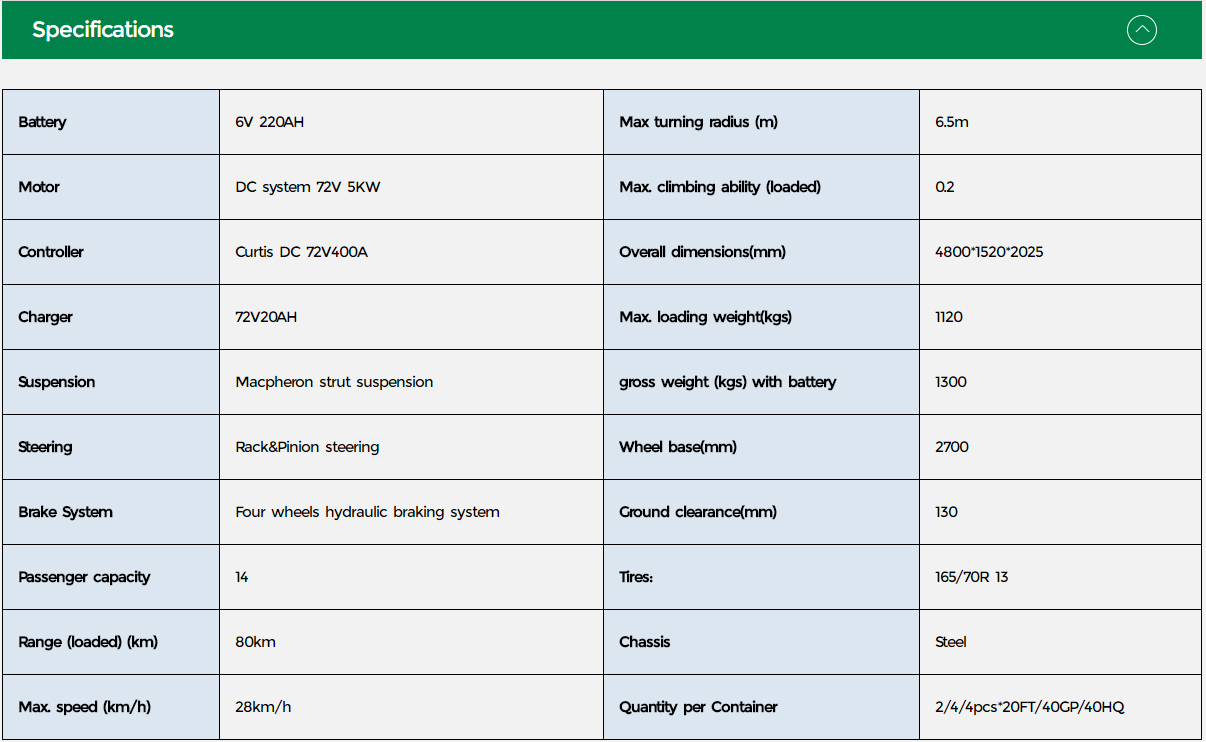Select Four wheels hydraulic braking system text
Screen dimensions: 1206x742
click(367, 512)
